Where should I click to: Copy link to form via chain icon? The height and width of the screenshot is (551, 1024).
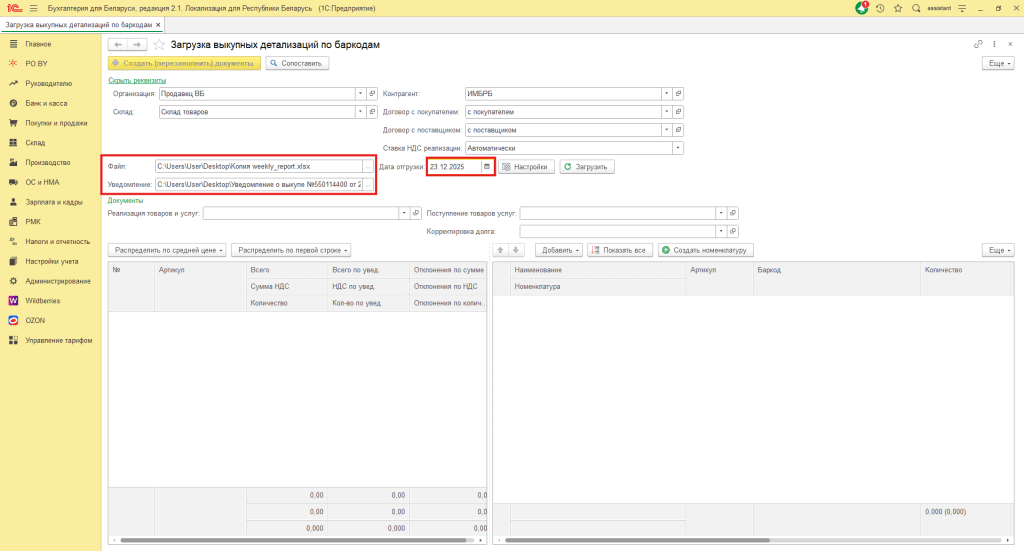click(978, 45)
